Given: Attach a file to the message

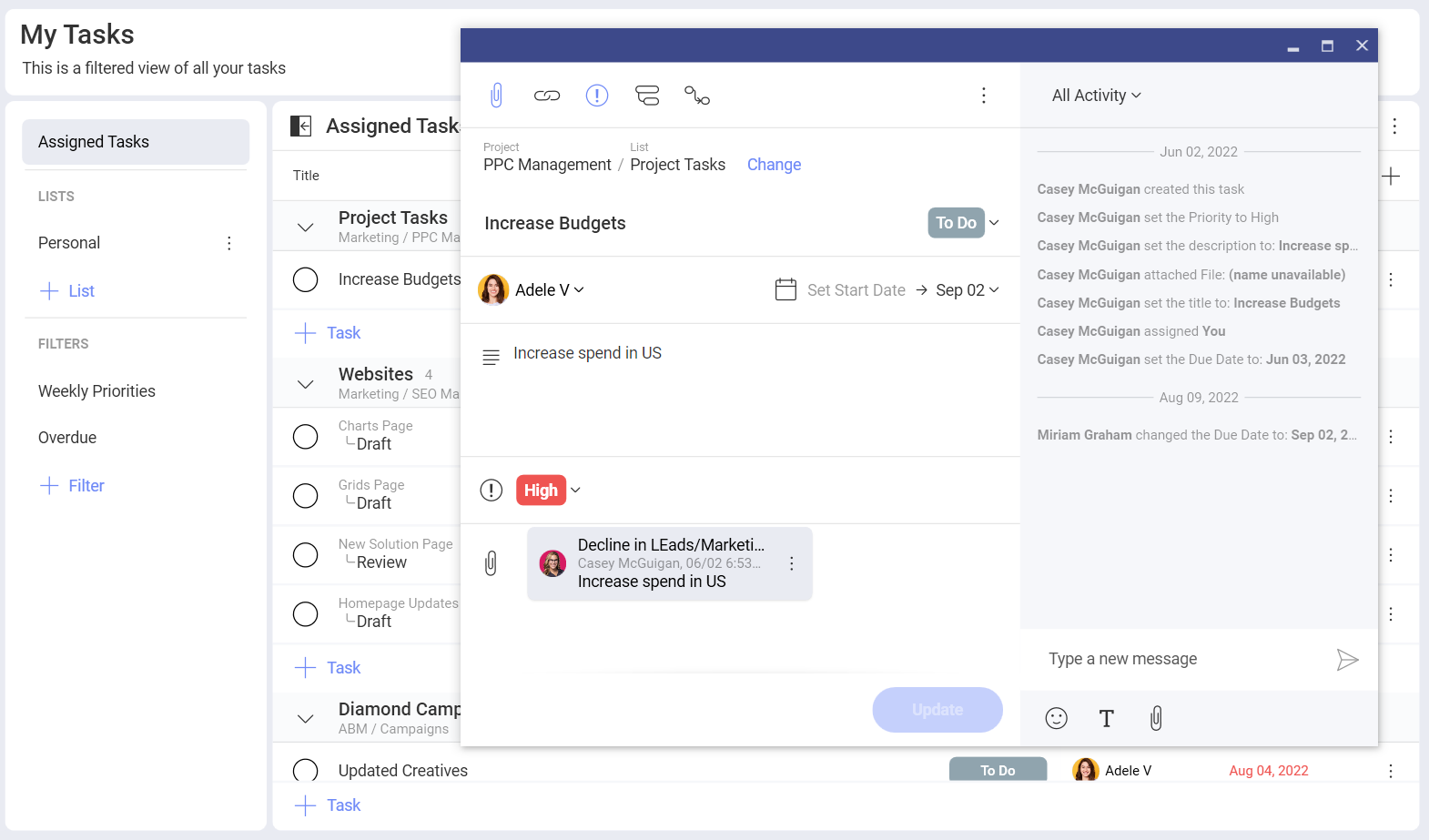Looking at the screenshot, I should [1156, 718].
